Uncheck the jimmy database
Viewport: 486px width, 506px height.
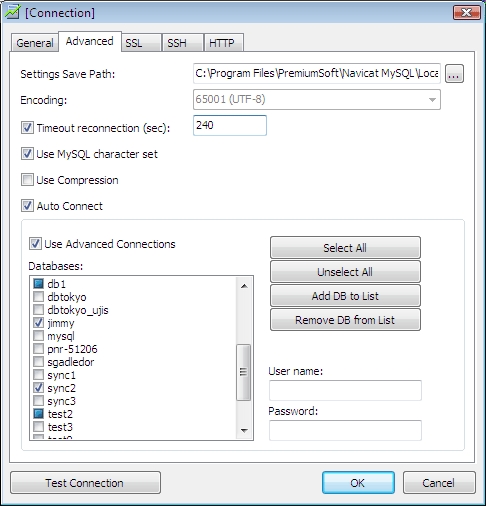coord(38,322)
